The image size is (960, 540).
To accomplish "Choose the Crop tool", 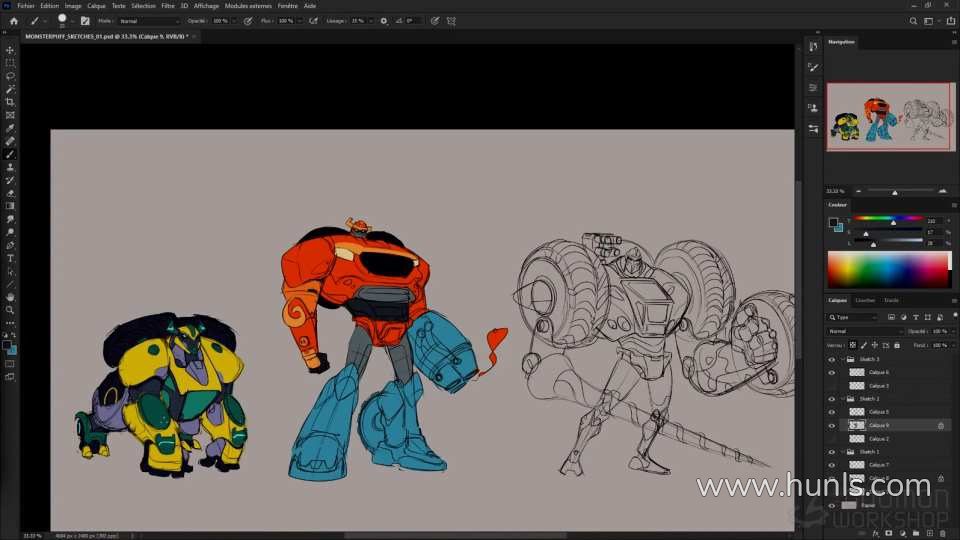I will 10,102.
